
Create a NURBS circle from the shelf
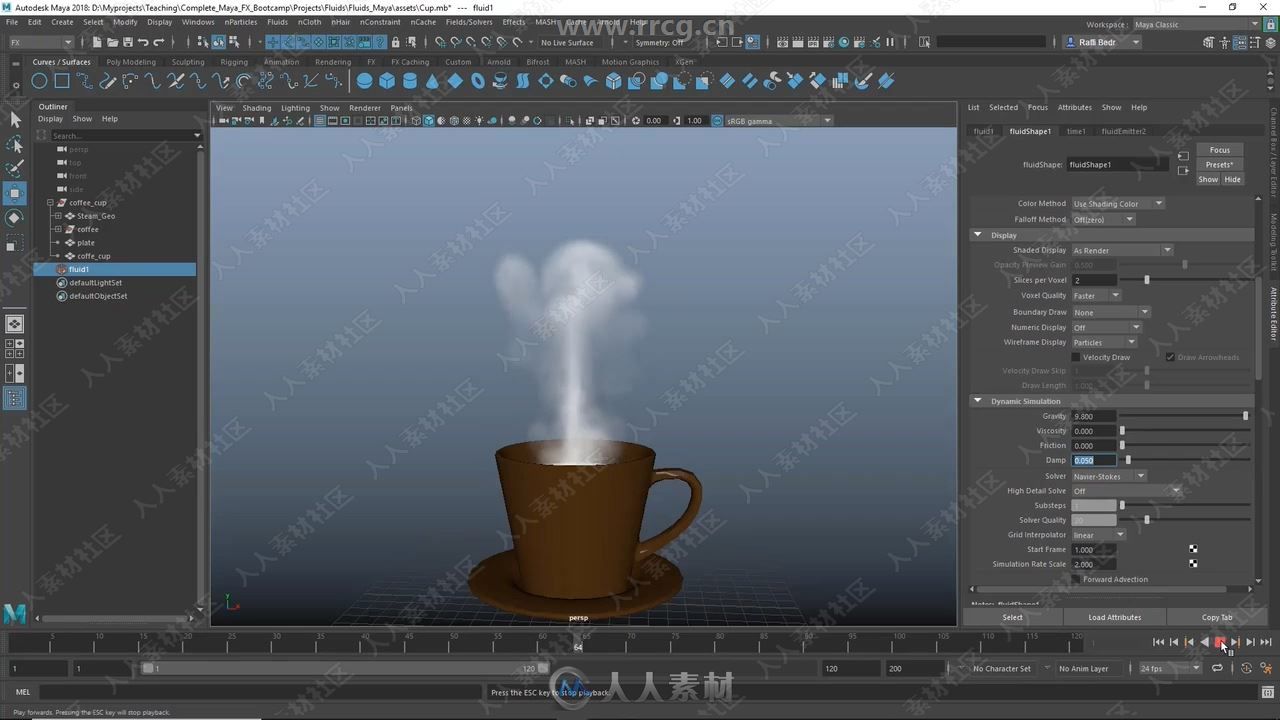[x=39, y=81]
